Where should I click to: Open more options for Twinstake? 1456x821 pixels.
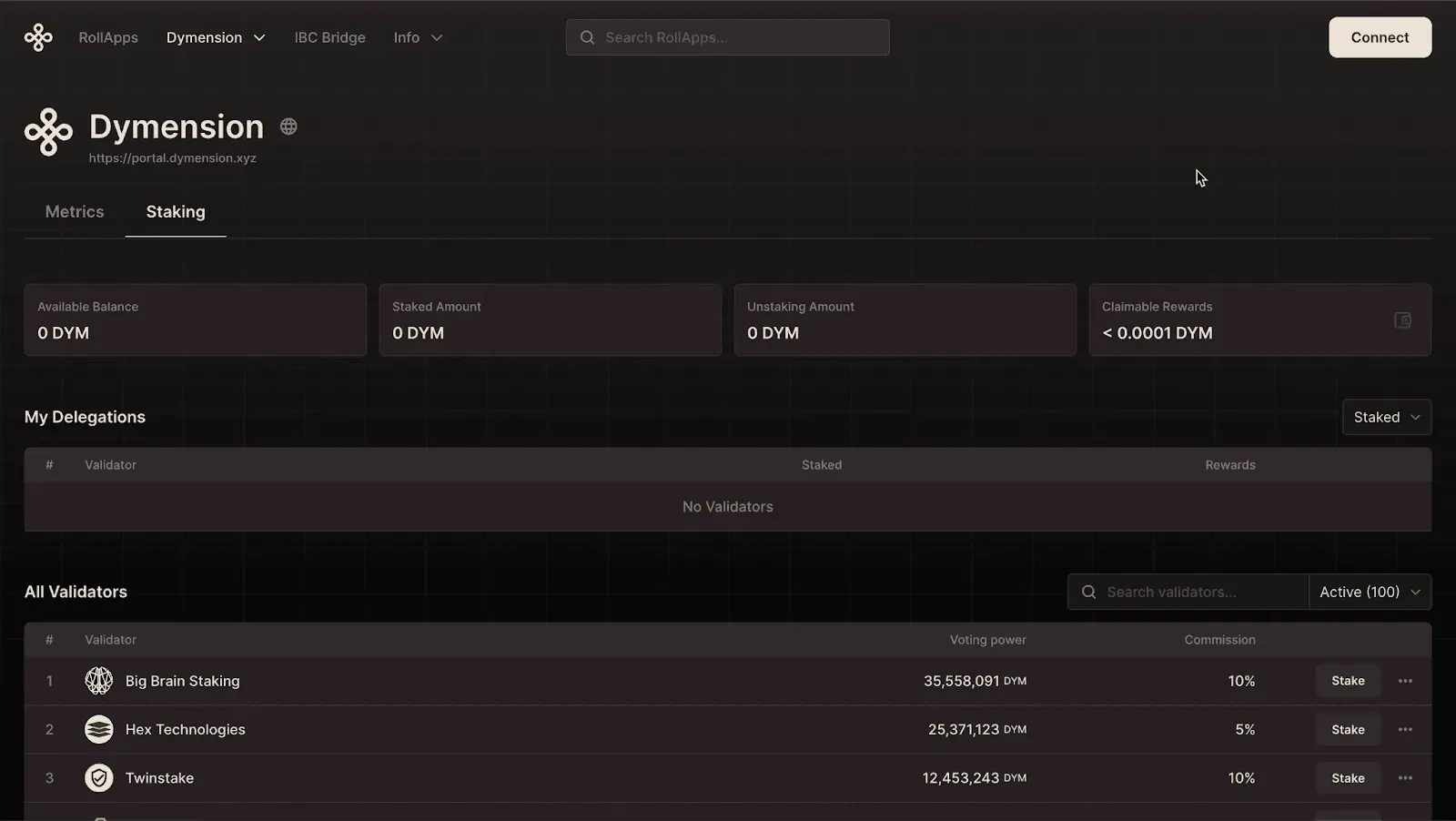coord(1405,778)
